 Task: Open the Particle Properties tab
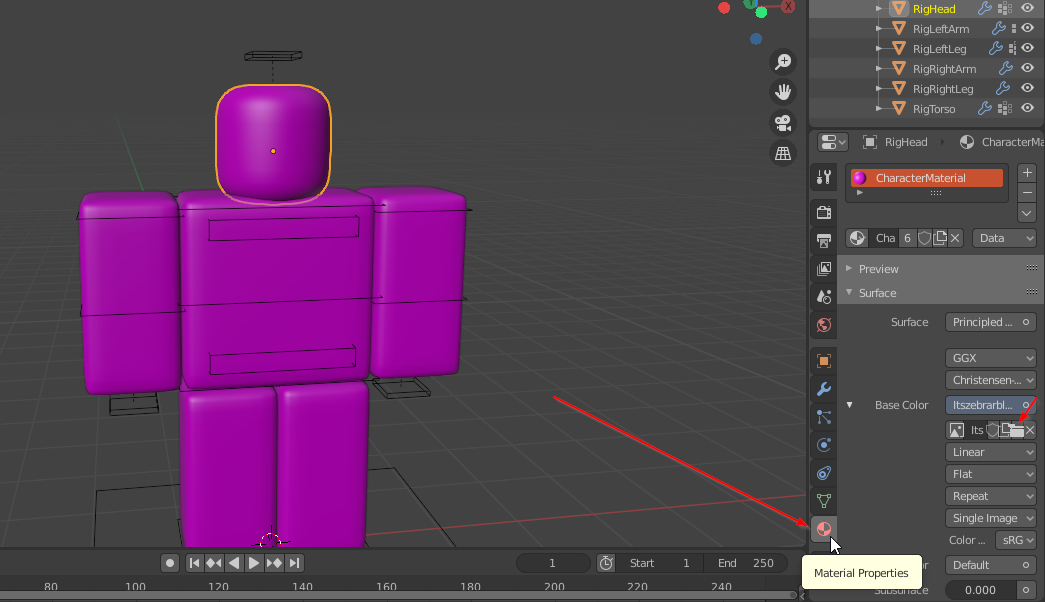pos(824,417)
